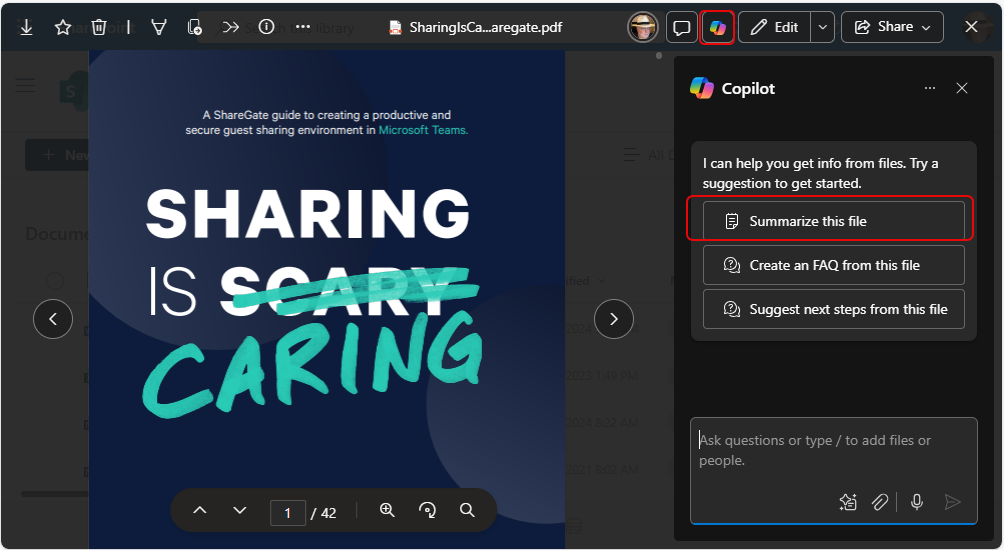Image resolution: width=1004 pixels, height=550 pixels.
Task: Open the file info details icon
Action: tap(266, 27)
